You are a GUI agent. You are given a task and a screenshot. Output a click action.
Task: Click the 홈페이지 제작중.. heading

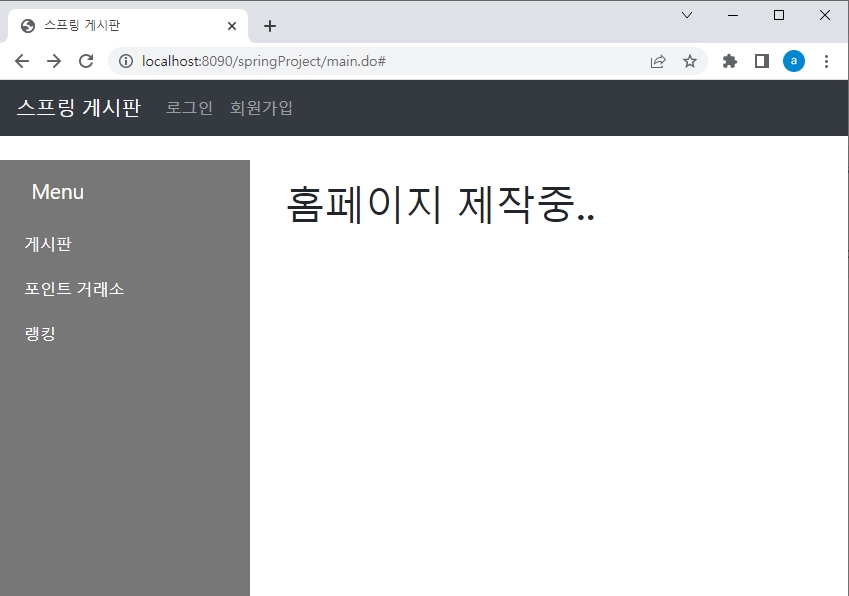click(x=440, y=204)
